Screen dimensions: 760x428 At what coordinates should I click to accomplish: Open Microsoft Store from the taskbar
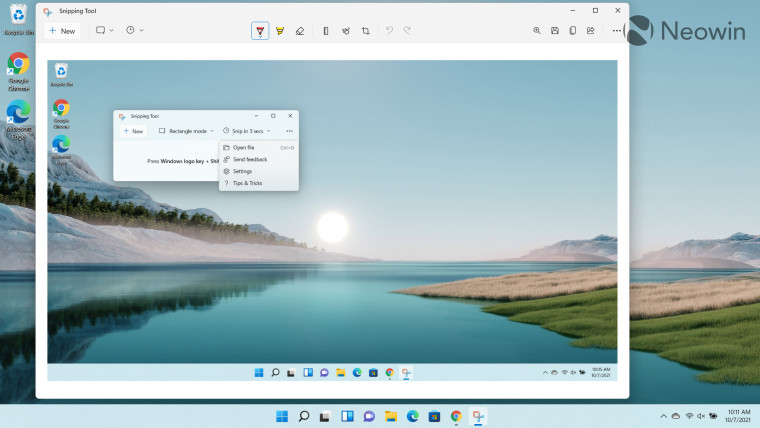tap(434, 416)
